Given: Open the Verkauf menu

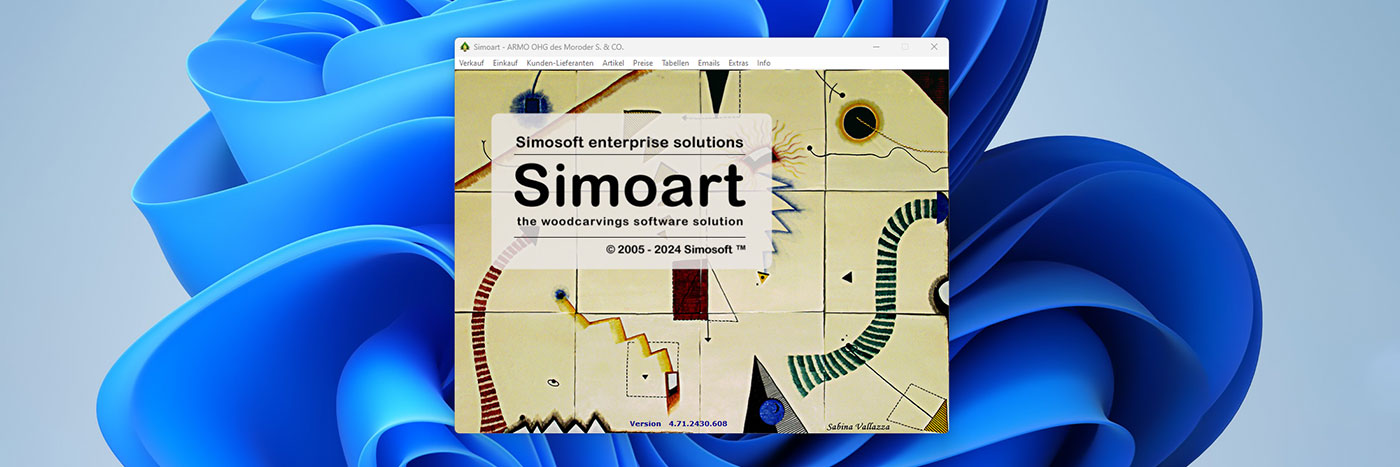Looking at the screenshot, I should click(471, 63).
